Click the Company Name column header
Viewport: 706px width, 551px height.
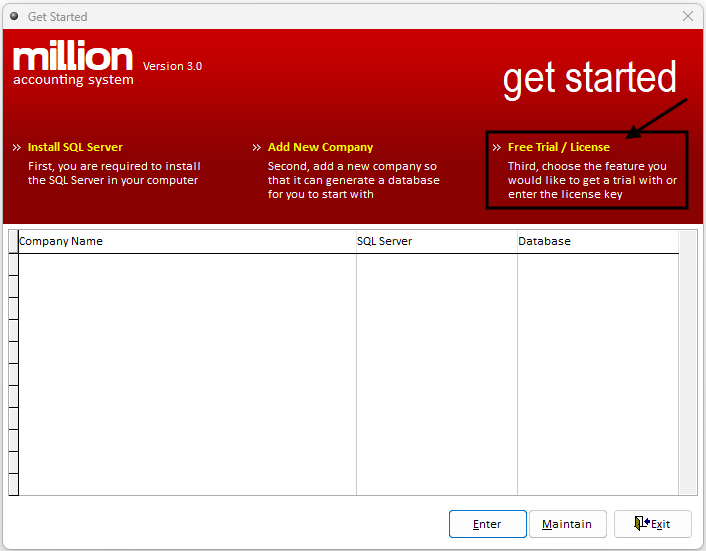click(x=187, y=241)
